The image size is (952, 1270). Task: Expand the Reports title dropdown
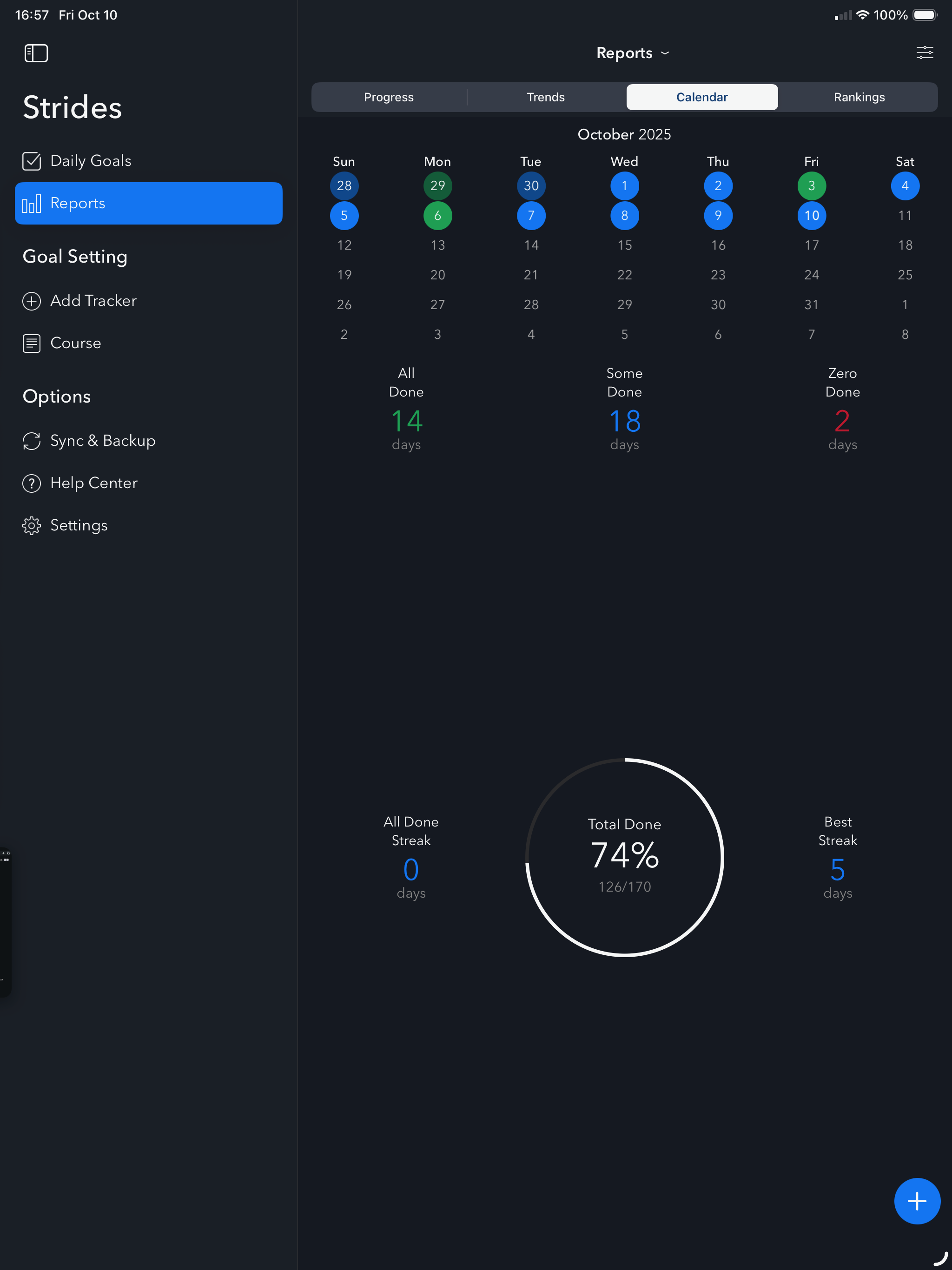pyautogui.click(x=632, y=53)
